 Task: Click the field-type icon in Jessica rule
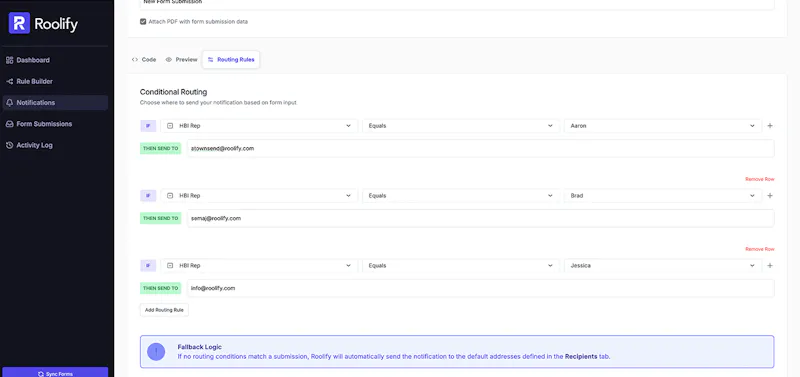click(x=170, y=266)
